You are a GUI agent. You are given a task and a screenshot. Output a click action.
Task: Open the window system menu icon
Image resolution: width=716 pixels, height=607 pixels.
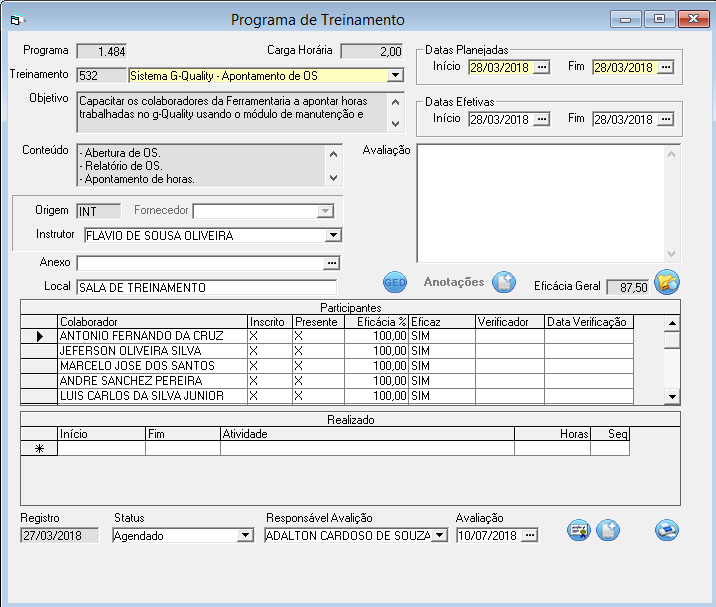[17, 20]
